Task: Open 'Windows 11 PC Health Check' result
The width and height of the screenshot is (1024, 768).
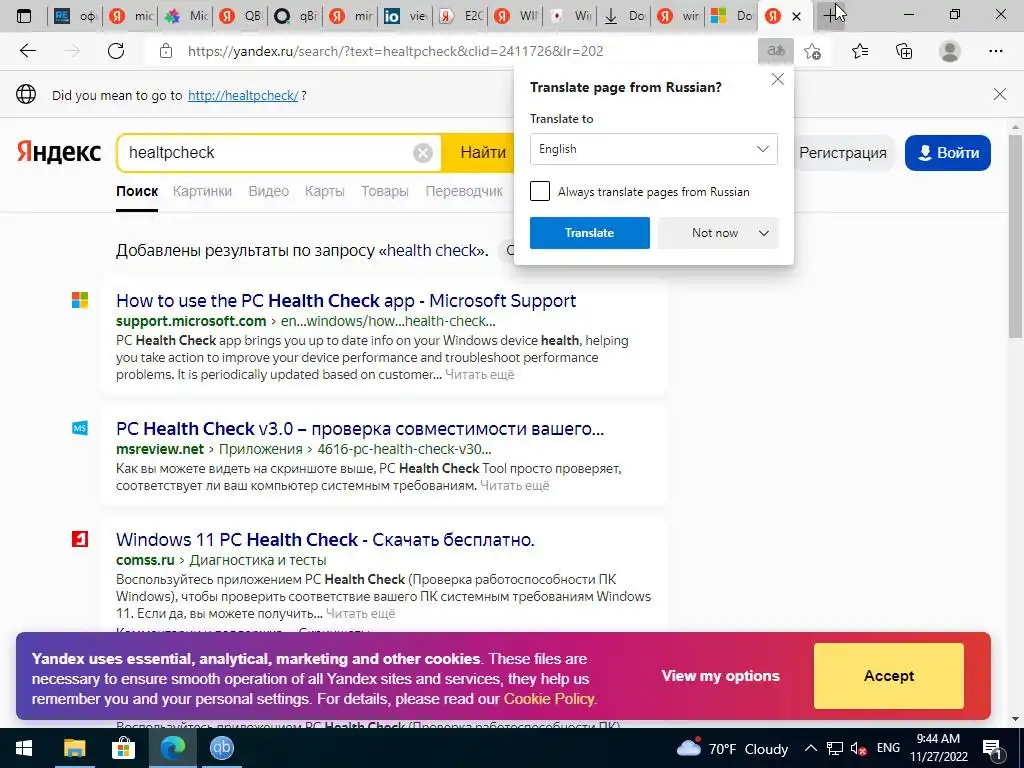Action: coord(325,540)
